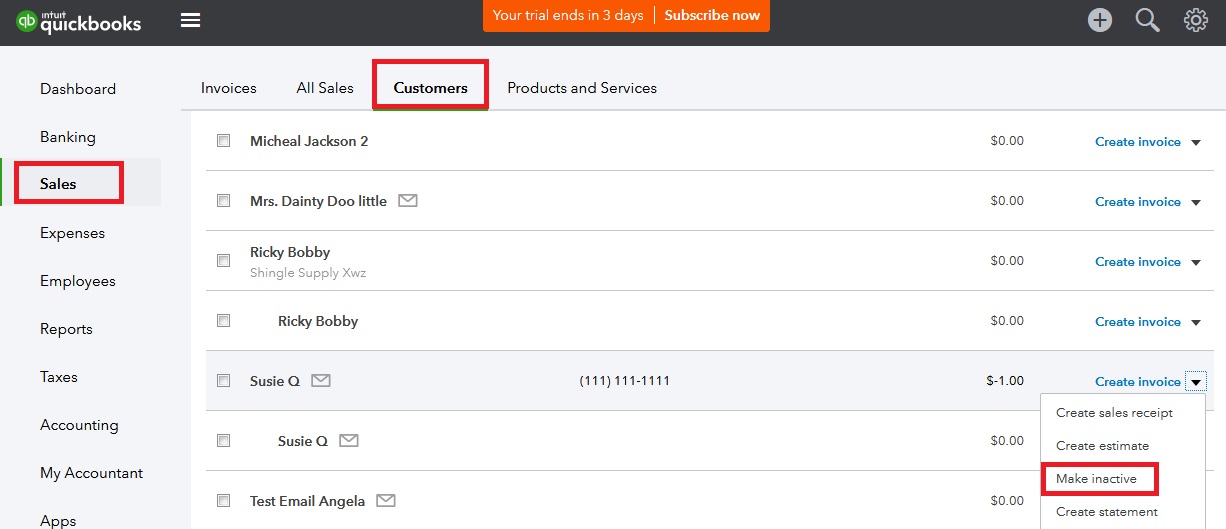
Task: Open the settings gear menu
Action: (1195, 20)
